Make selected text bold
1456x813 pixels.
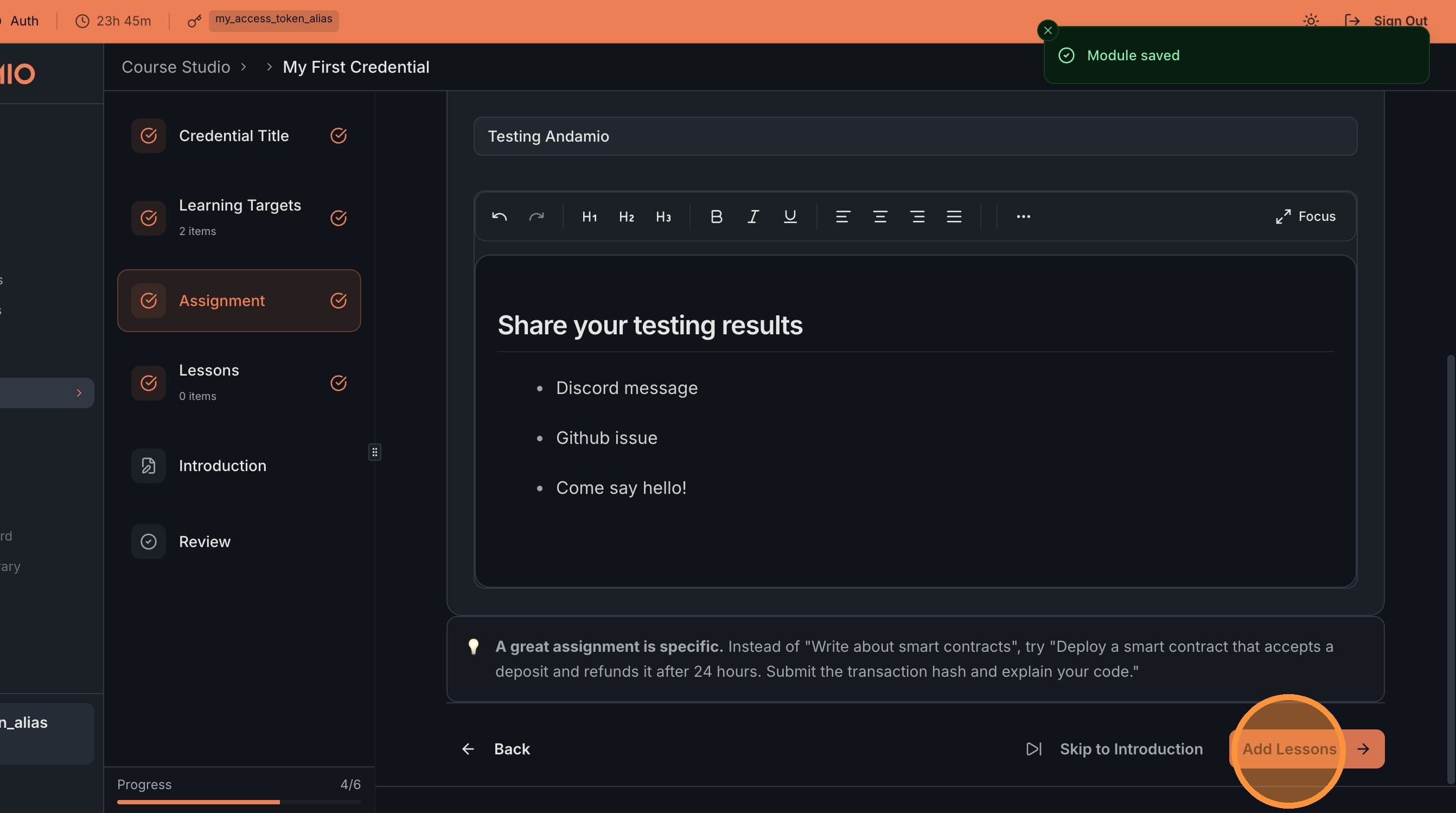pyautogui.click(x=716, y=217)
